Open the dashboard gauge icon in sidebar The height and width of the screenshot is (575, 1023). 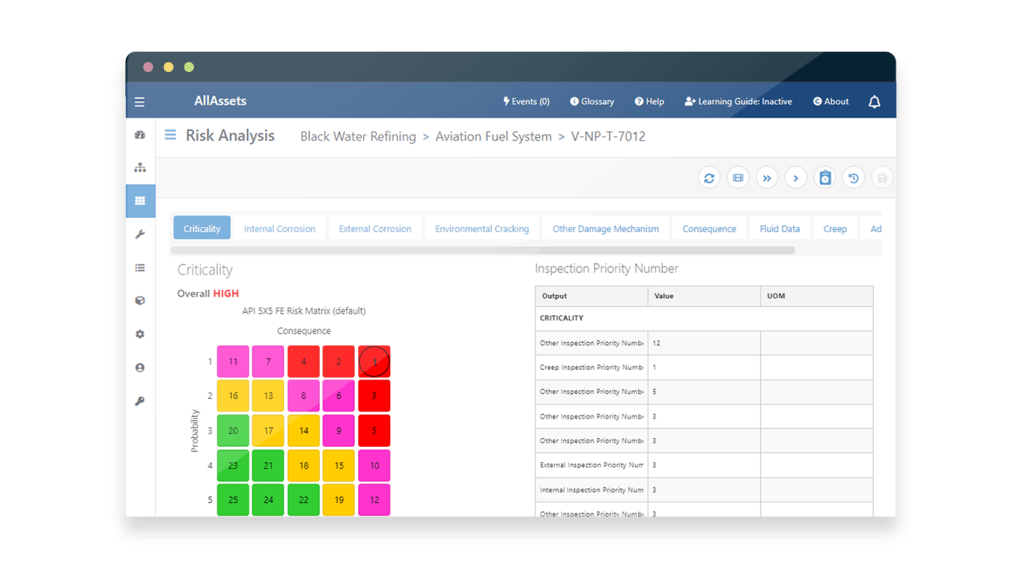(x=140, y=135)
